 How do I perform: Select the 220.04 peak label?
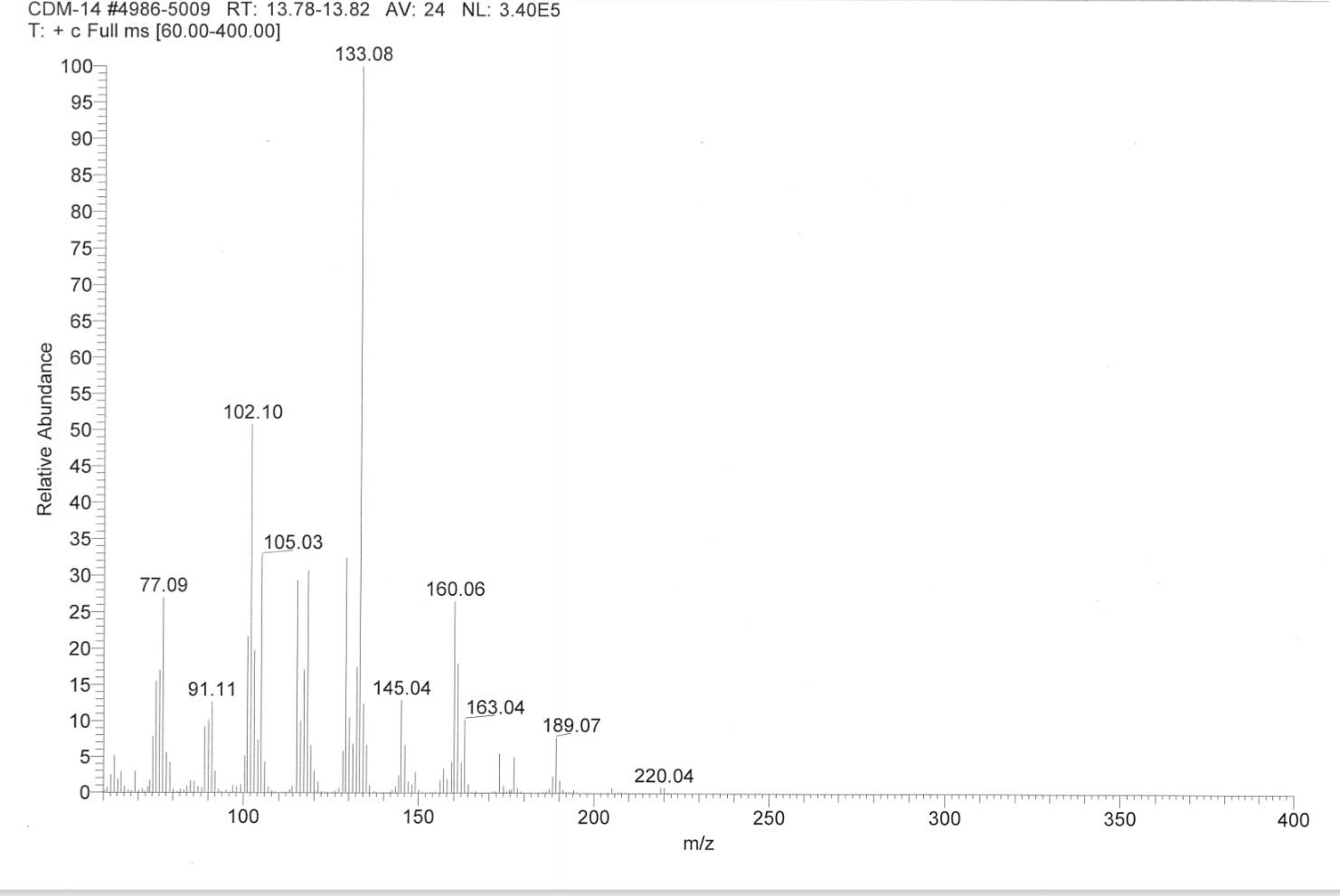pos(664,777)
